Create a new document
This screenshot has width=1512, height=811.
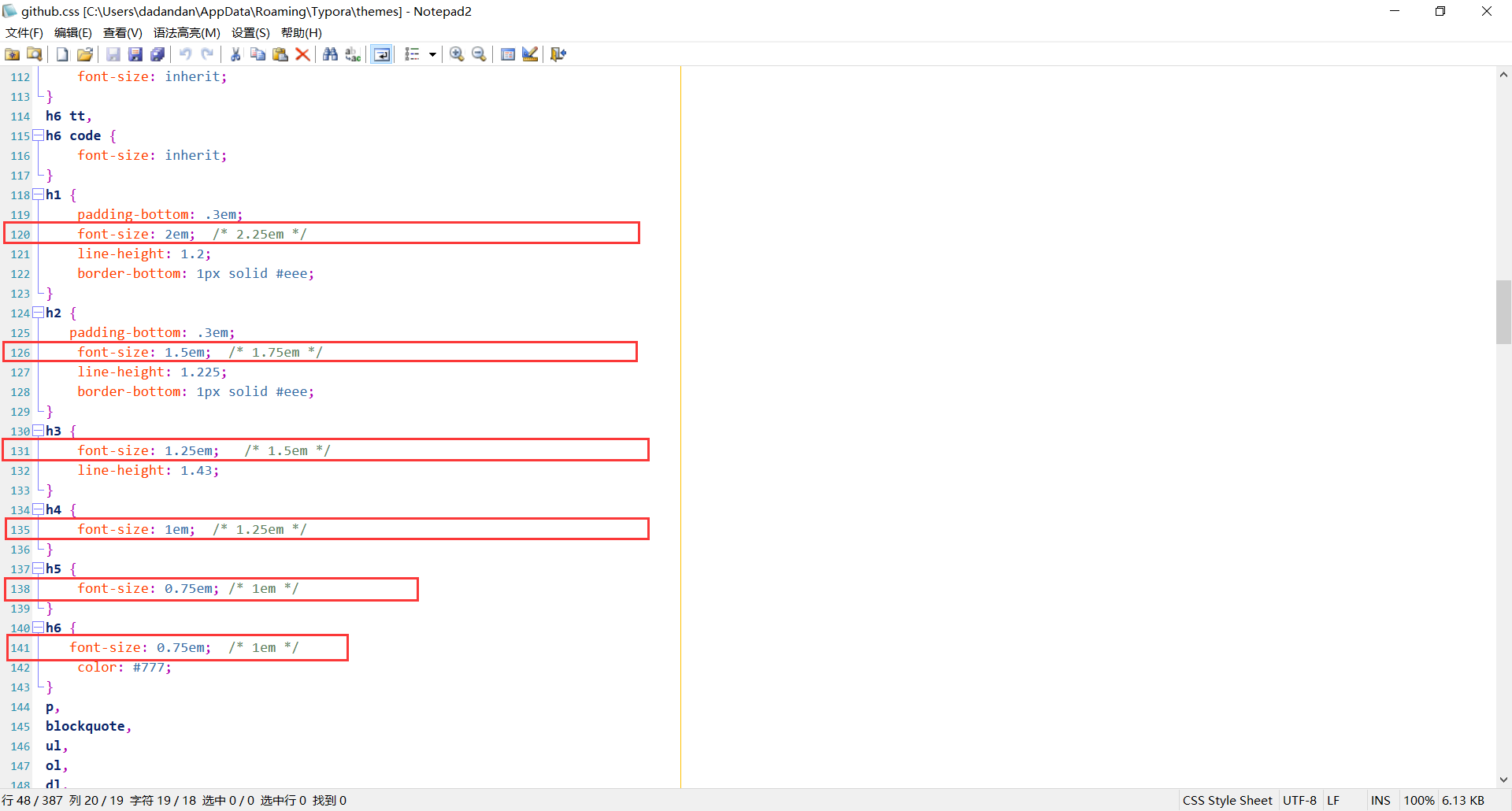(x=62, y=54)
